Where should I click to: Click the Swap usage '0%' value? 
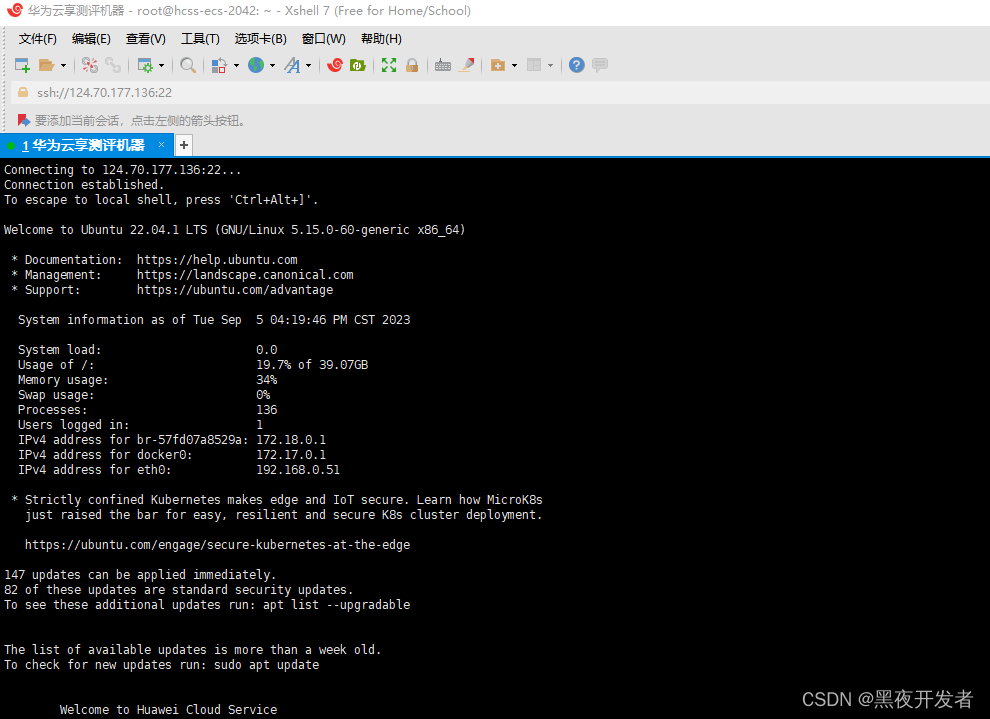click(263, 395)
